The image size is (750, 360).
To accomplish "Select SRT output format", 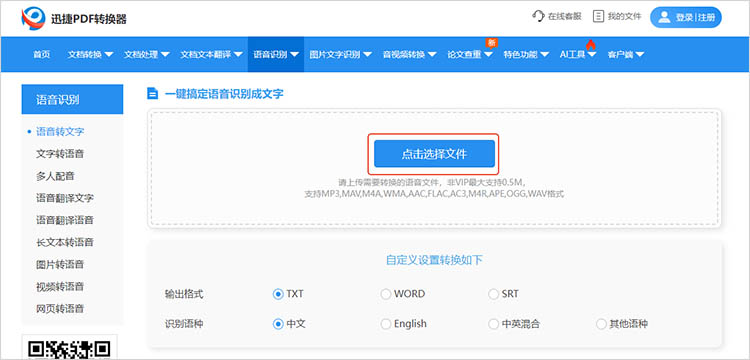I will click(x=493, y=294).
